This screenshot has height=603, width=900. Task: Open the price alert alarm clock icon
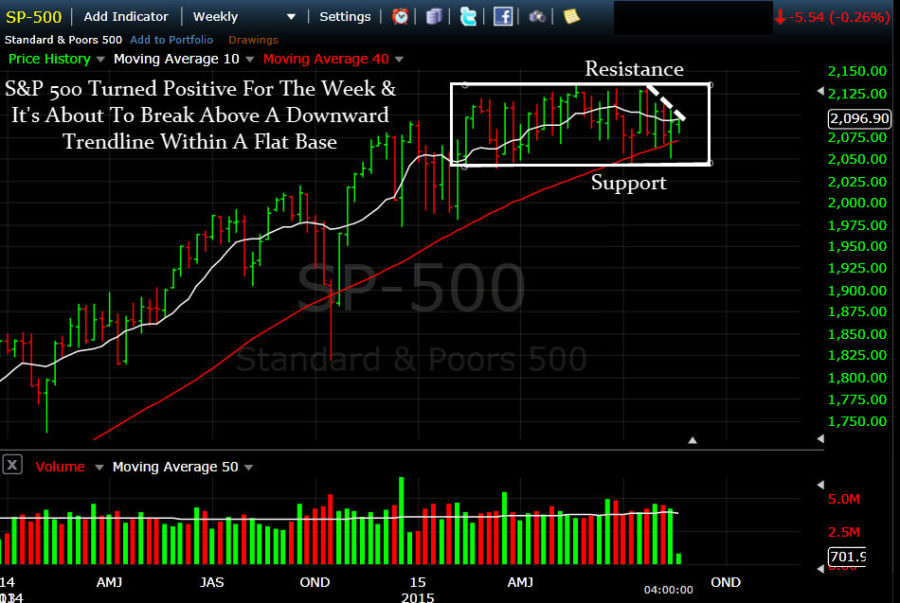pyautogui.click(x=400, y=17)
